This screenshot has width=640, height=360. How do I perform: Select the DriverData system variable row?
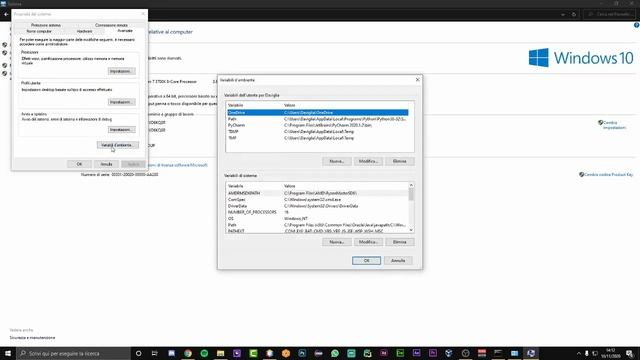(318, 206)
